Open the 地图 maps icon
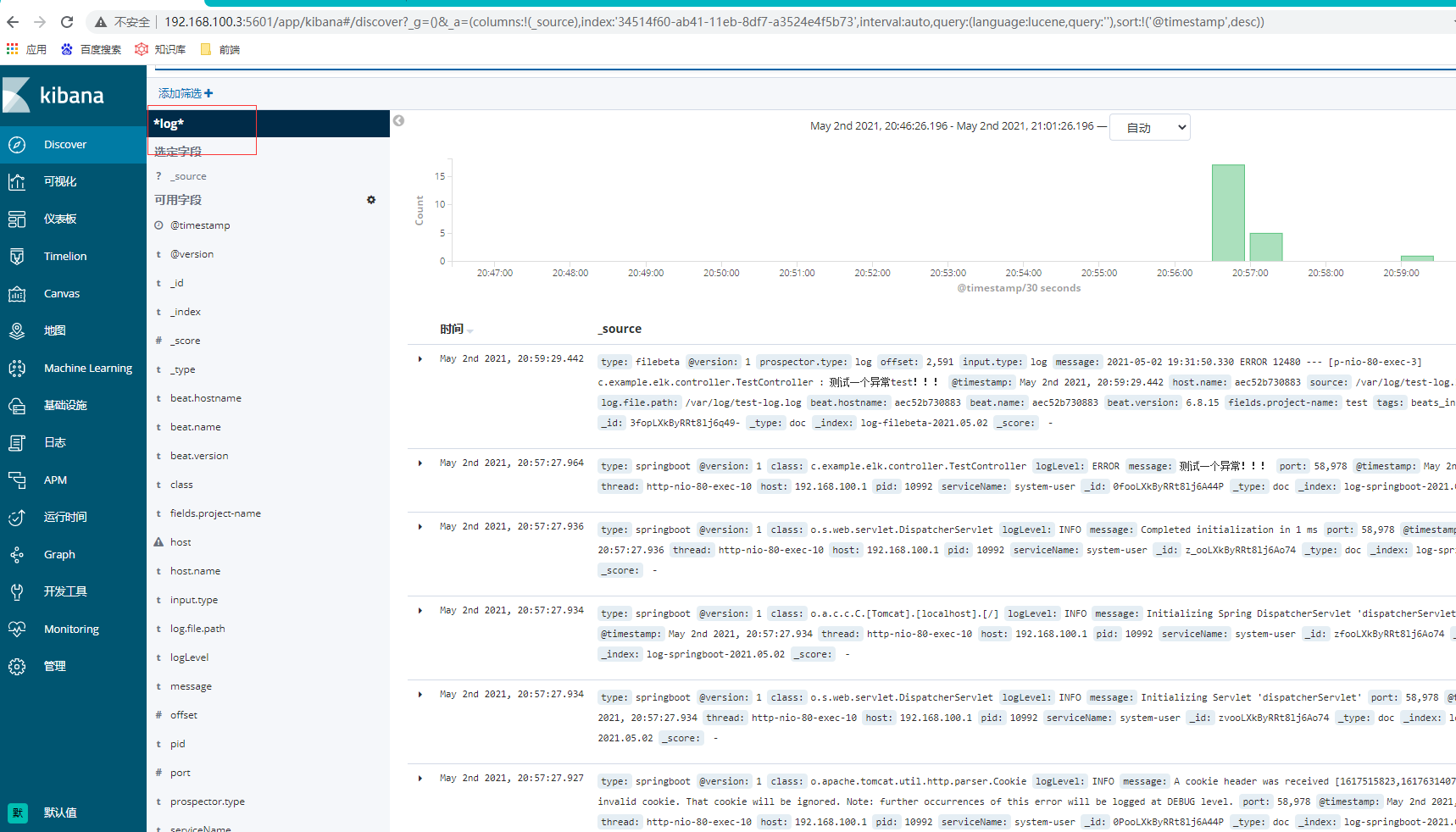The height and width of the screenshot is (832, 1456). 17,331
